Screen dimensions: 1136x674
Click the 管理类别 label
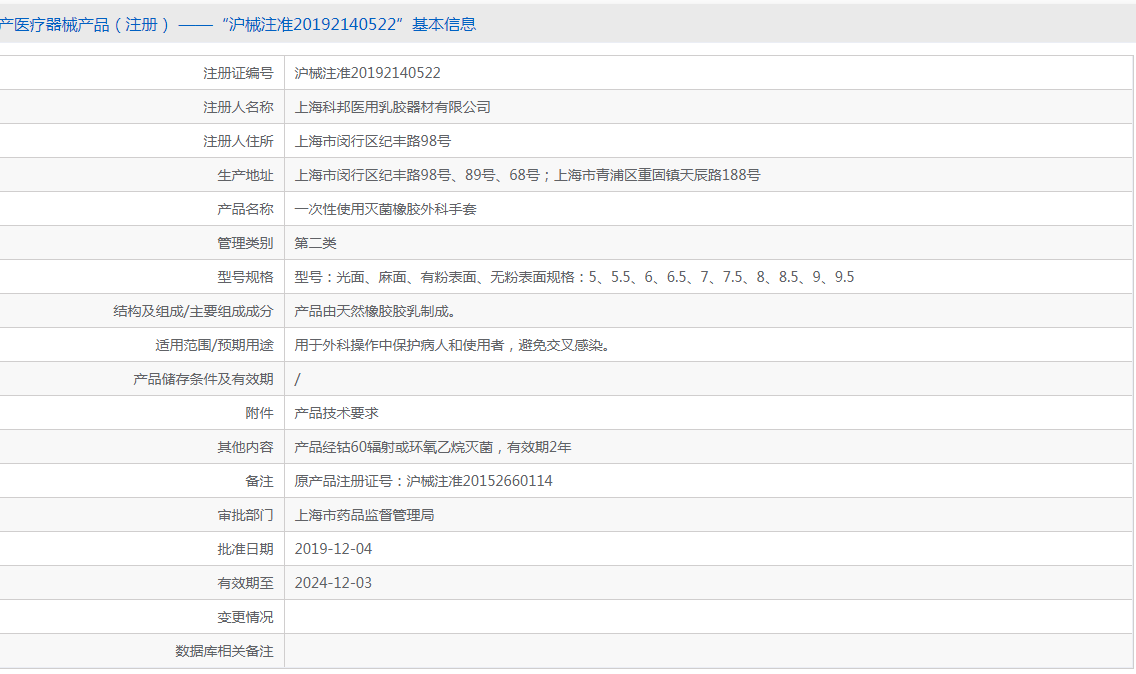click(246, 244)
